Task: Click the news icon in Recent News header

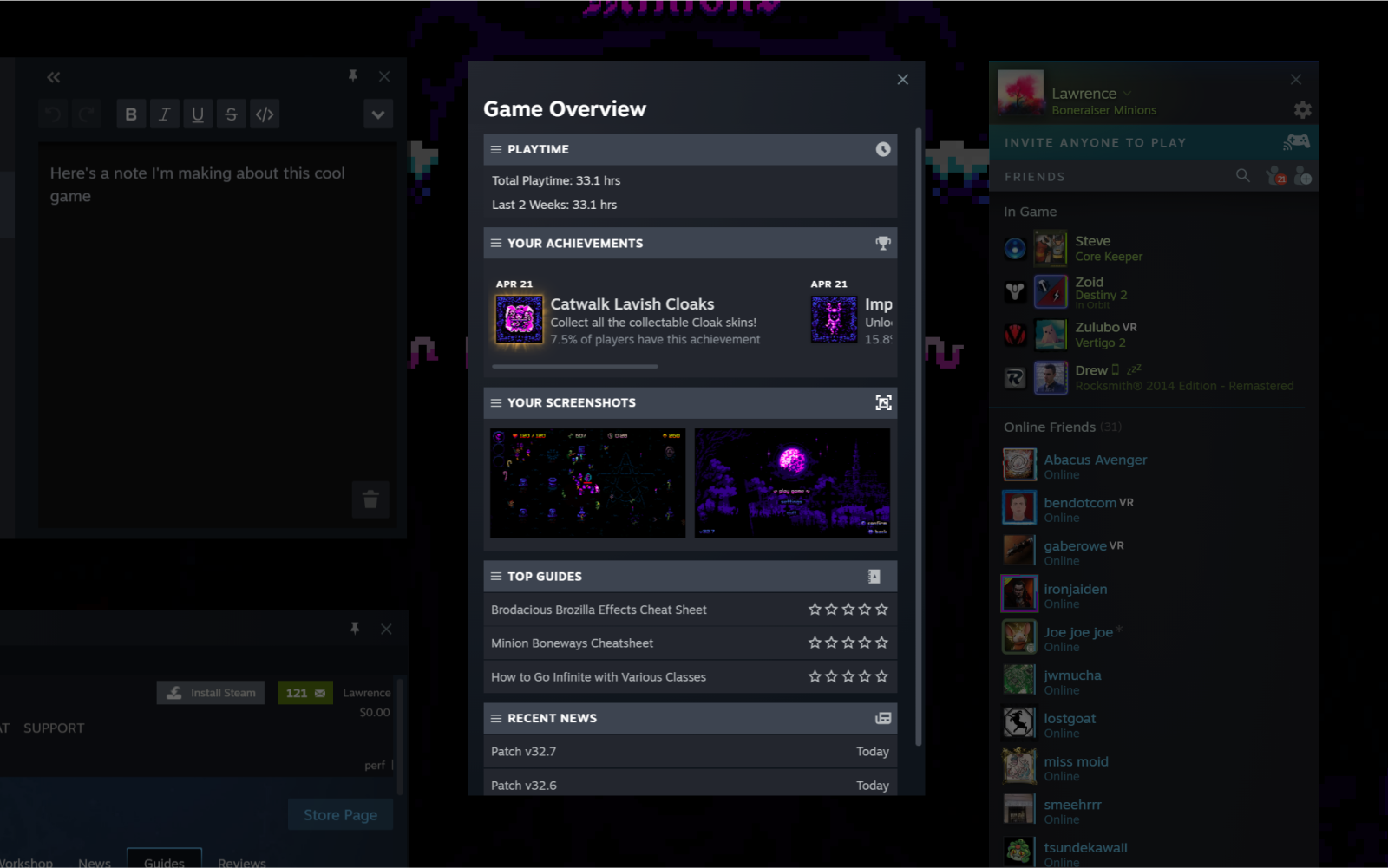Action: [x=882, y=718]
